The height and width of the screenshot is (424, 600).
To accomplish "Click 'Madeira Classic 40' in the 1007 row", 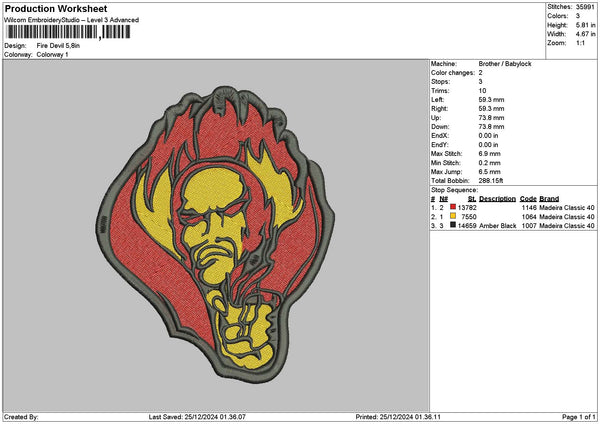I will click(567, 226).
